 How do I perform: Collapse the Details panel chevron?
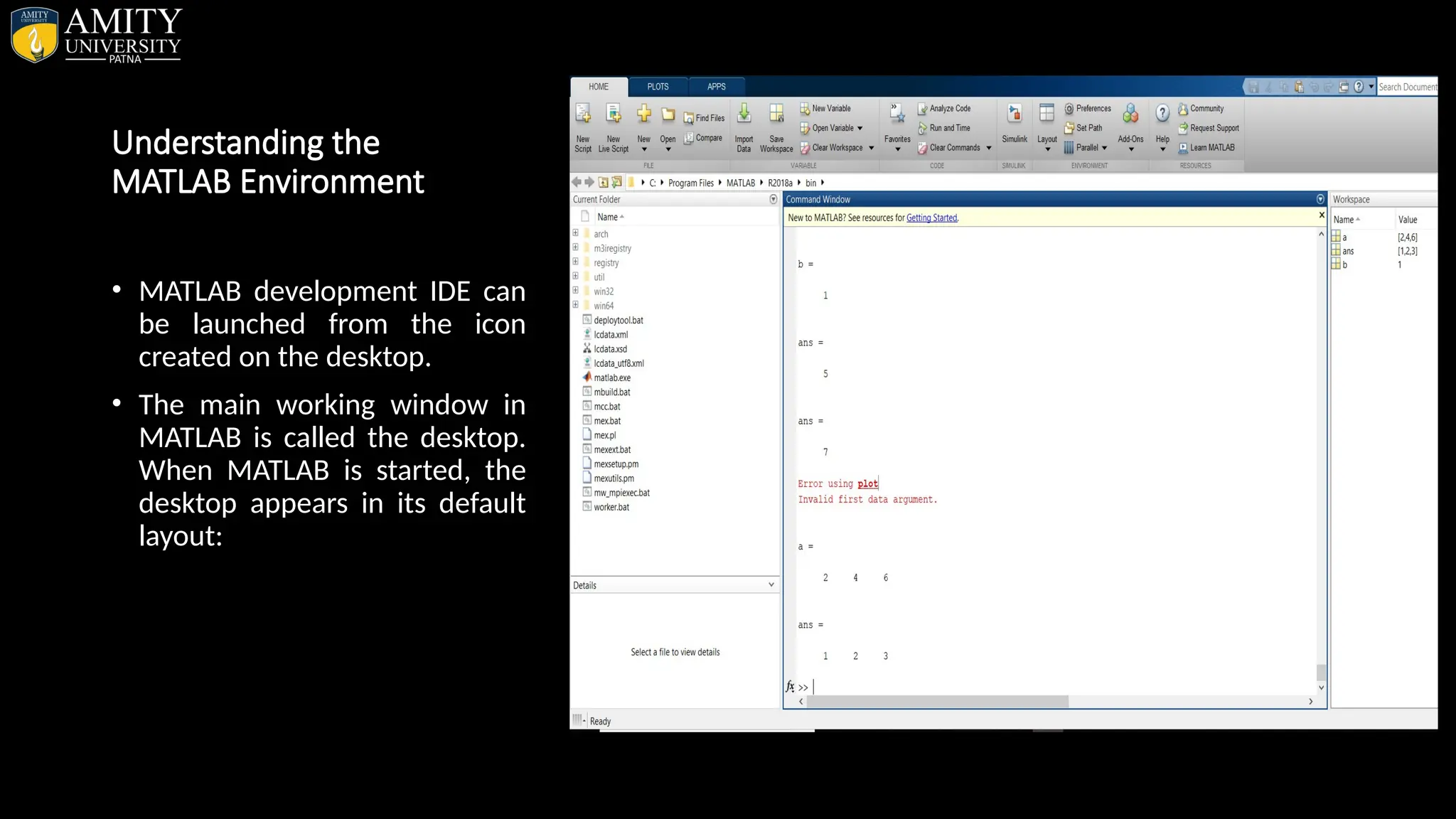pos(771,584)
